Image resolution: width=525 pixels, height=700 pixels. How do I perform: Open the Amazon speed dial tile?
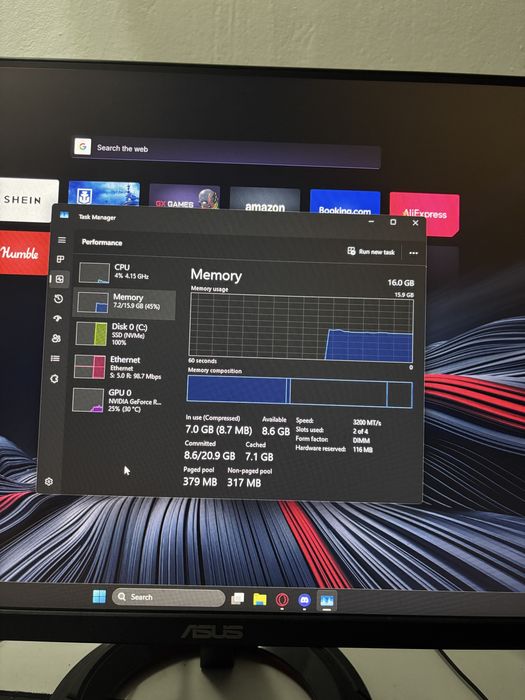[265, 199]
